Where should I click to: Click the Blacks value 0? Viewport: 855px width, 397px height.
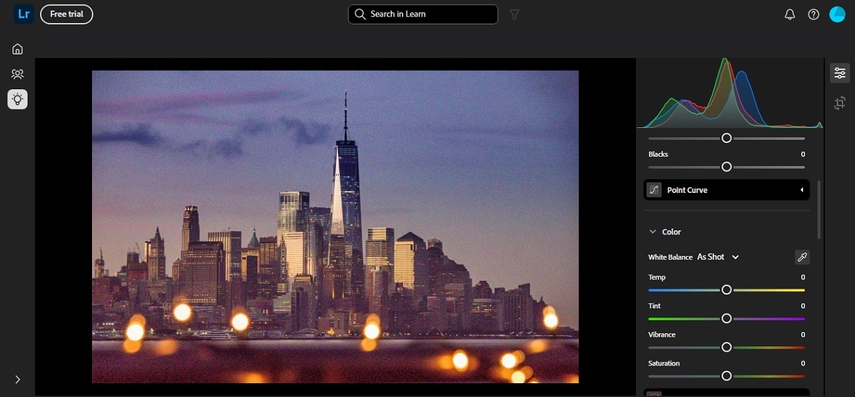click(803, 154)
